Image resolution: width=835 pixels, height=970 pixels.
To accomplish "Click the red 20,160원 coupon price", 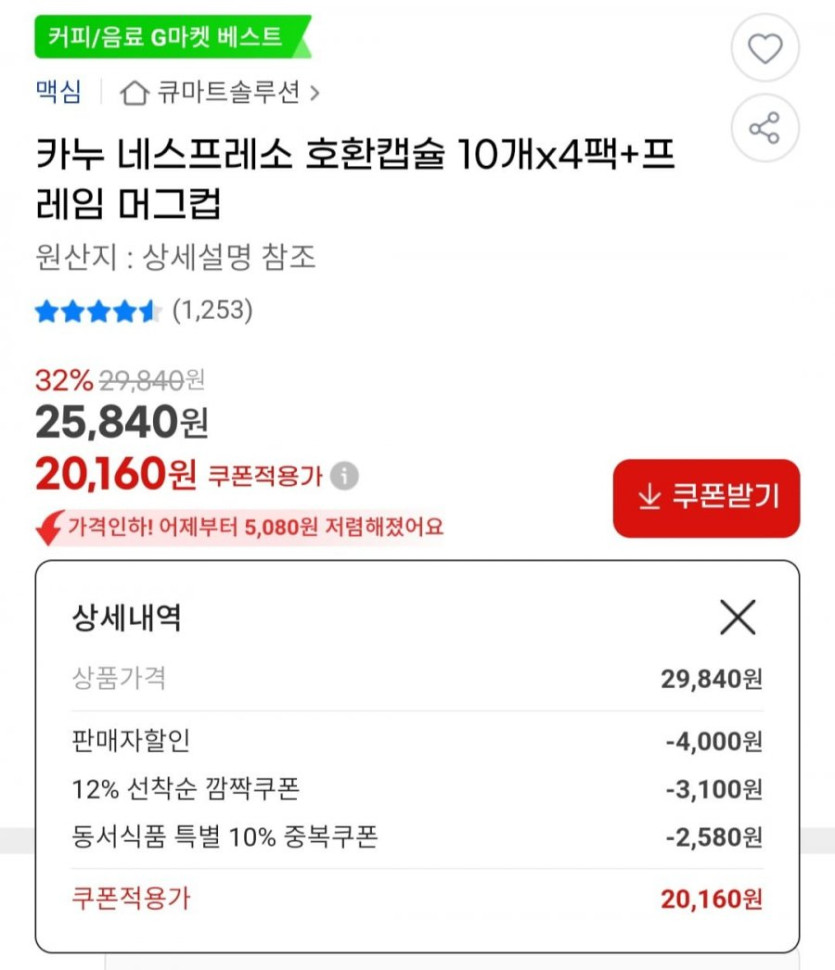I will 115,475.
